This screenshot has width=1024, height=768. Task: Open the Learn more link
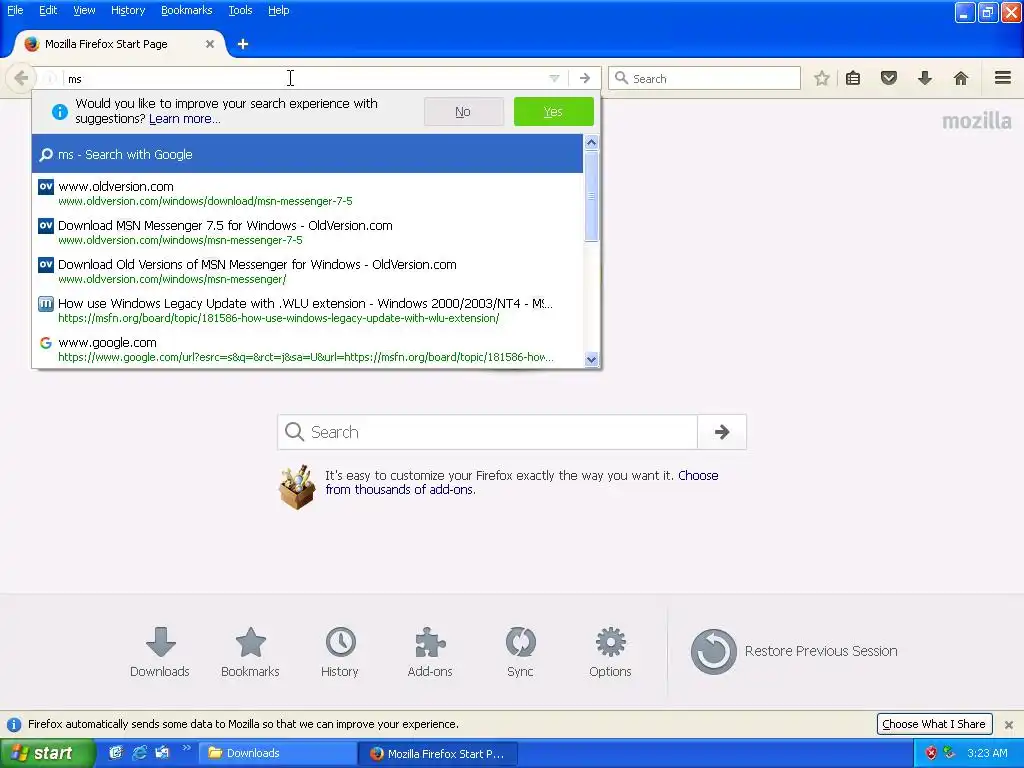pos(185,119)
